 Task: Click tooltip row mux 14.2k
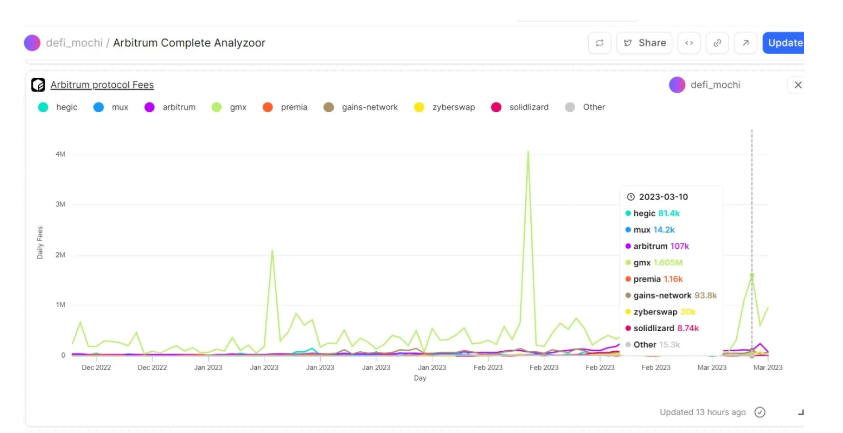(x=650, y=230)
